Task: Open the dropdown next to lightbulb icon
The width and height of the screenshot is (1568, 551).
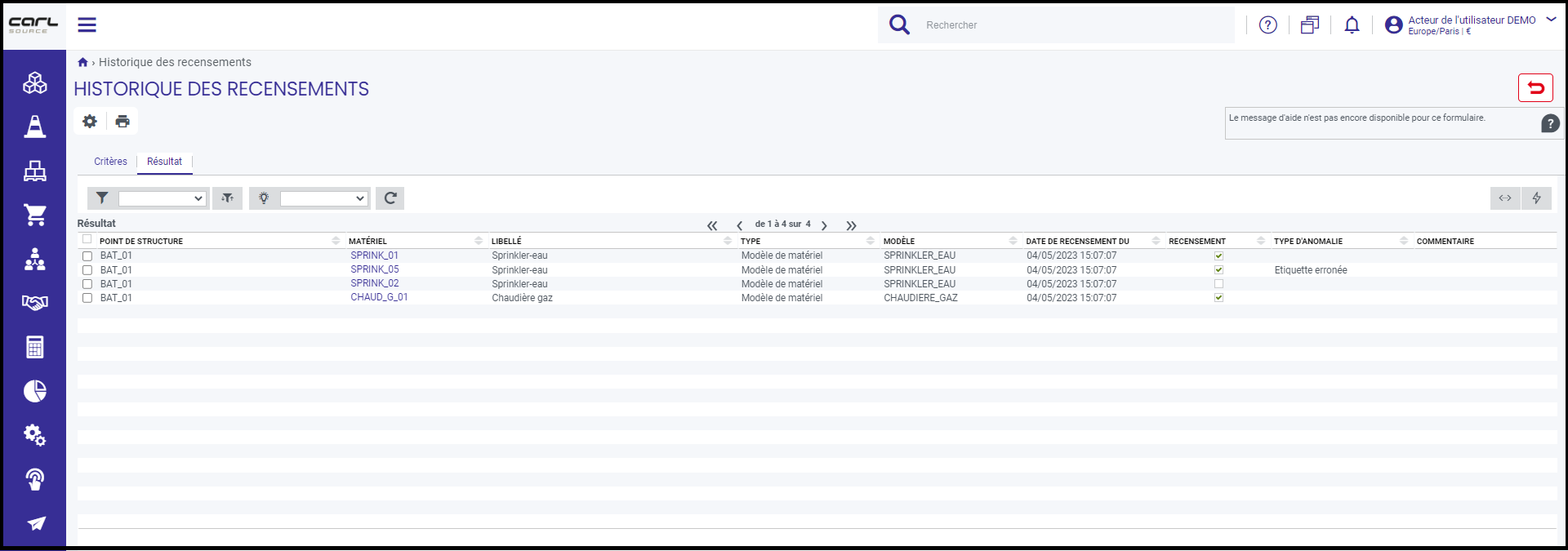Action: click(324, 198)
